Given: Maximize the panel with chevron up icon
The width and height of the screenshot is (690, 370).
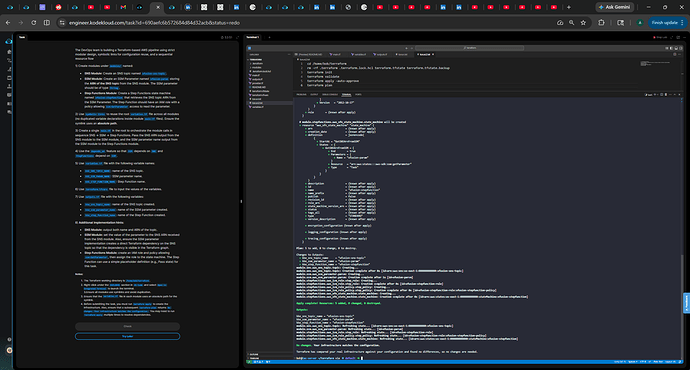Looking at the screenshot, I should [675, 95].
